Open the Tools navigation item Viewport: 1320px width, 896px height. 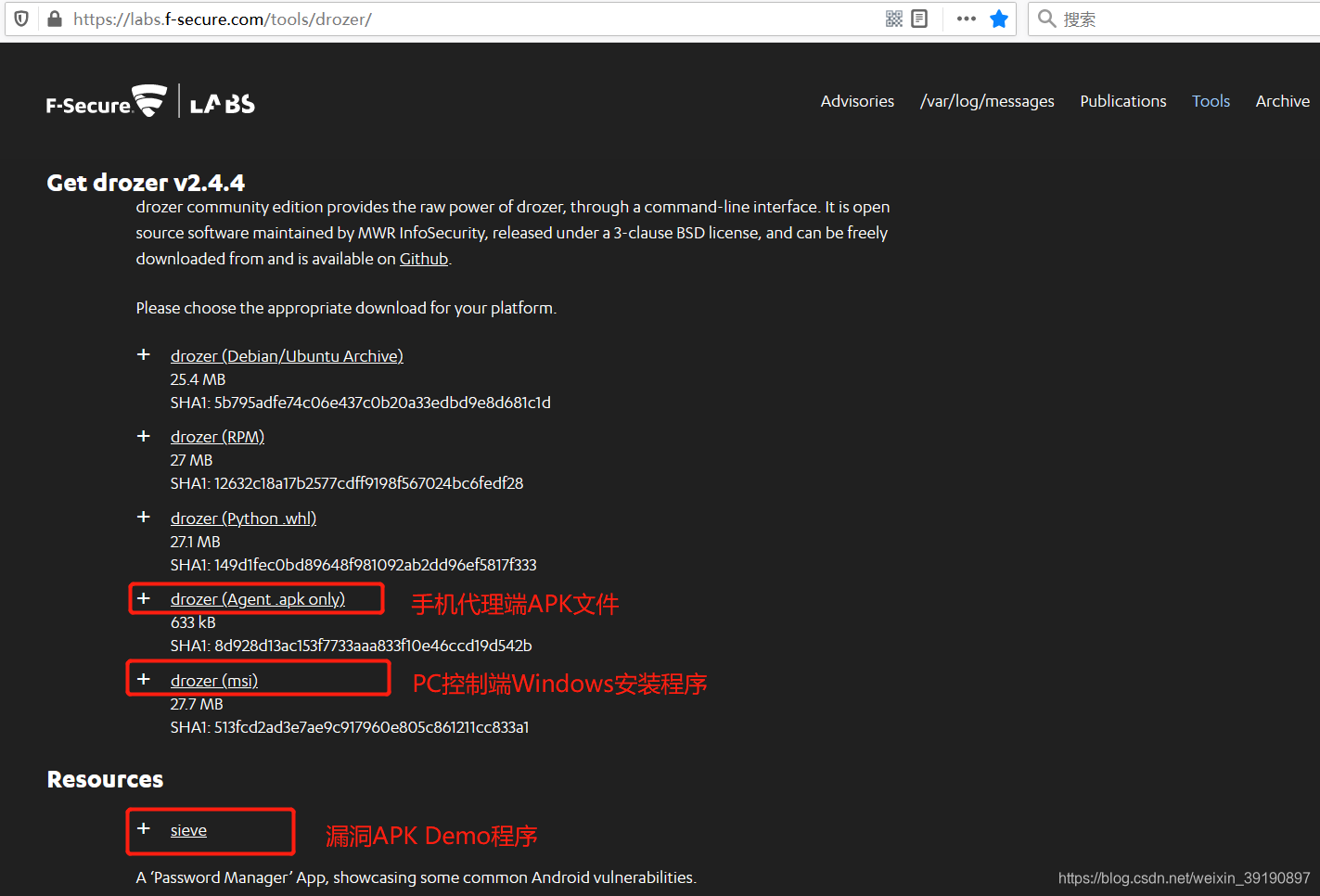click(x=1211, y=101)
